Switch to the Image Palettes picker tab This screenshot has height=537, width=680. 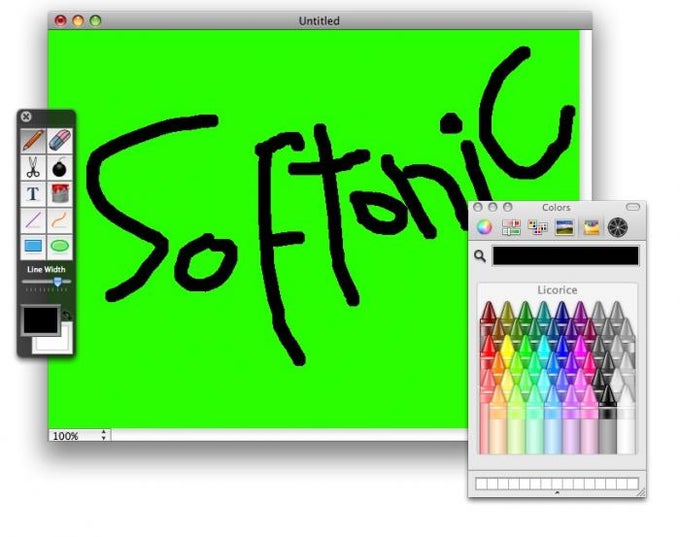pyautogui.click(x=564, y=227)
